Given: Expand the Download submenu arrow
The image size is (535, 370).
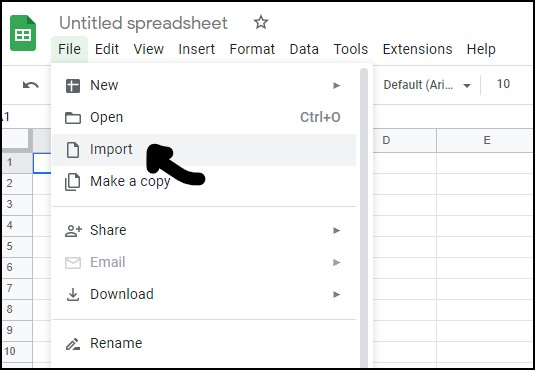Looking at the screenshot, I should [337, 294].
